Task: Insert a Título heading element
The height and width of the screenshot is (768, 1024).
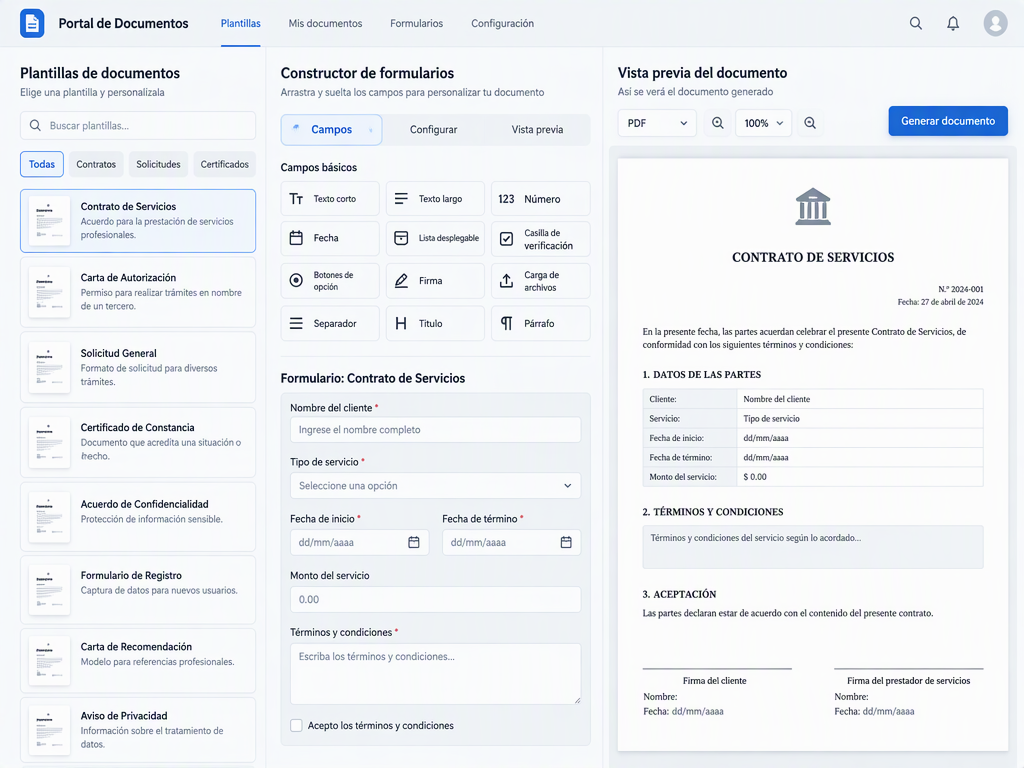Action: pos(435,323)
